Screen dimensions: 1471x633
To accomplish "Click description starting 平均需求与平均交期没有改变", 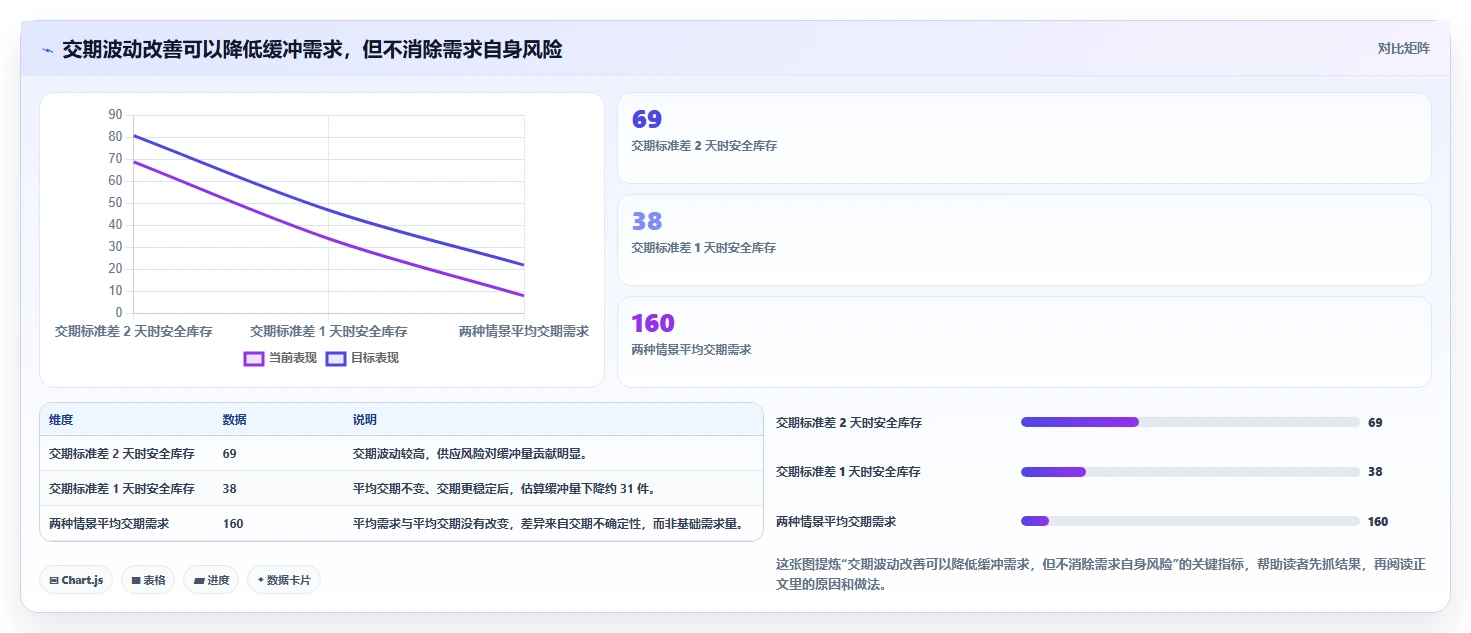I will click(549, 523).
